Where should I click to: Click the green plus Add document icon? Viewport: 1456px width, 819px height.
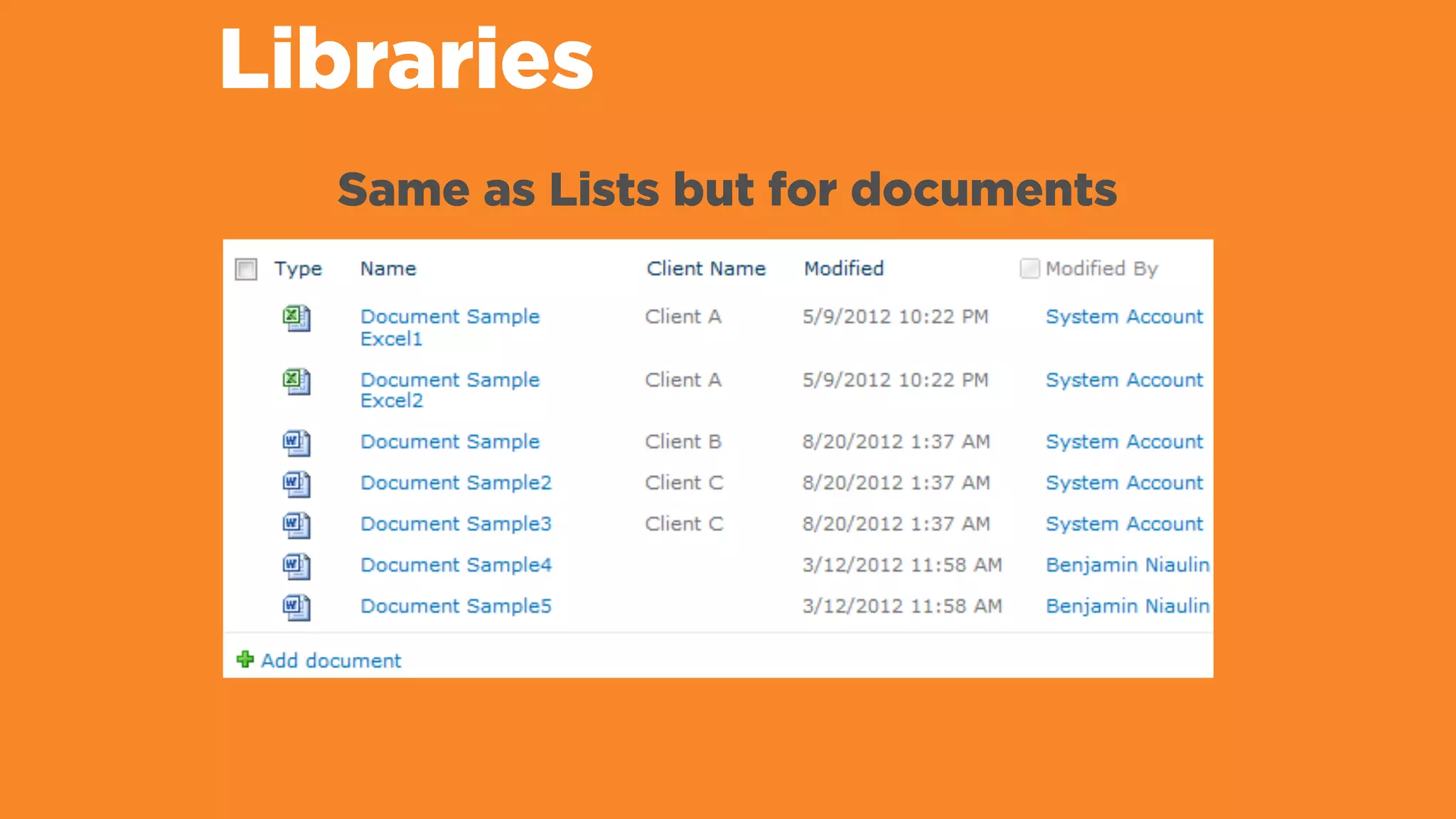(x=245, y=660)
